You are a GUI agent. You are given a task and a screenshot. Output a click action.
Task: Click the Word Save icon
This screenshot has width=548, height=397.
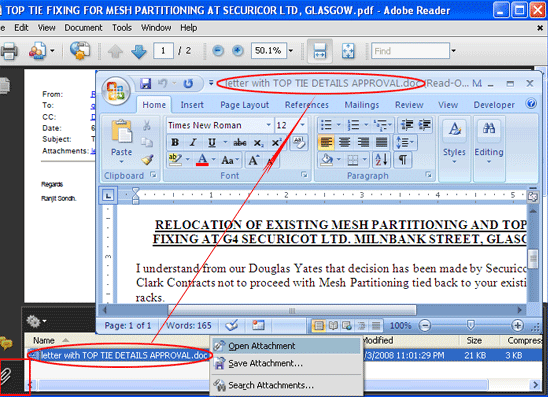tap(145, 84)
